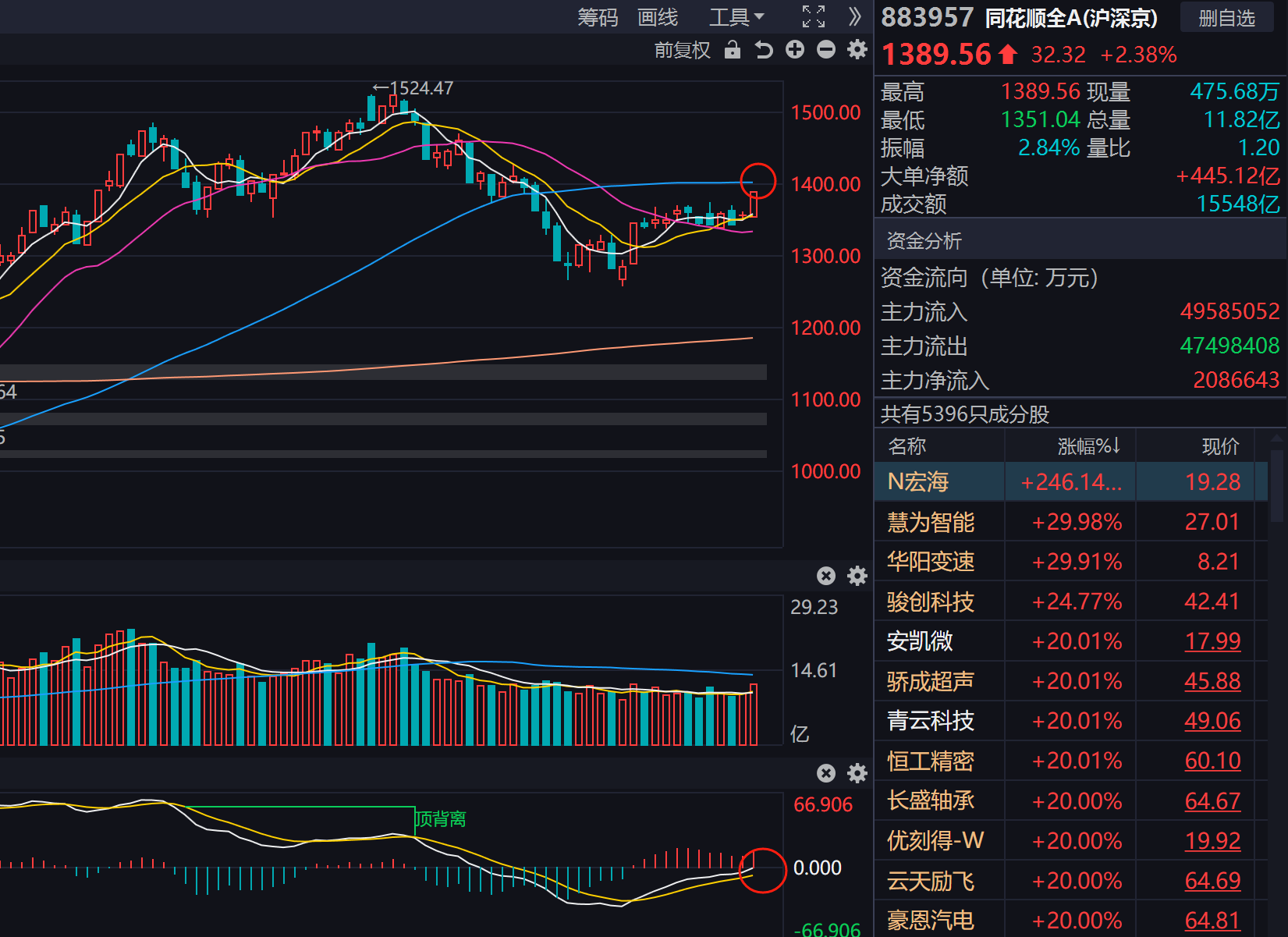Open volume indicator settings gear
Image resolution: width=1288 pixels, height=937 pixels.
coord(857,576)
